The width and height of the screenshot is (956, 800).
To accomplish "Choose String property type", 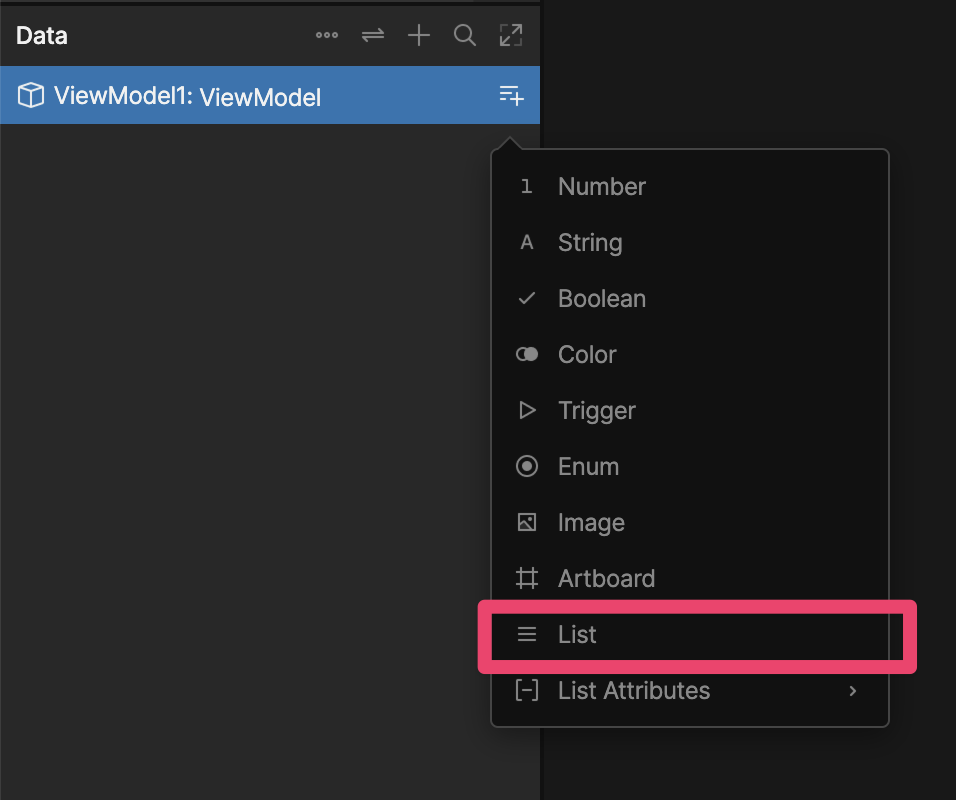I will (x=690, y=243).
